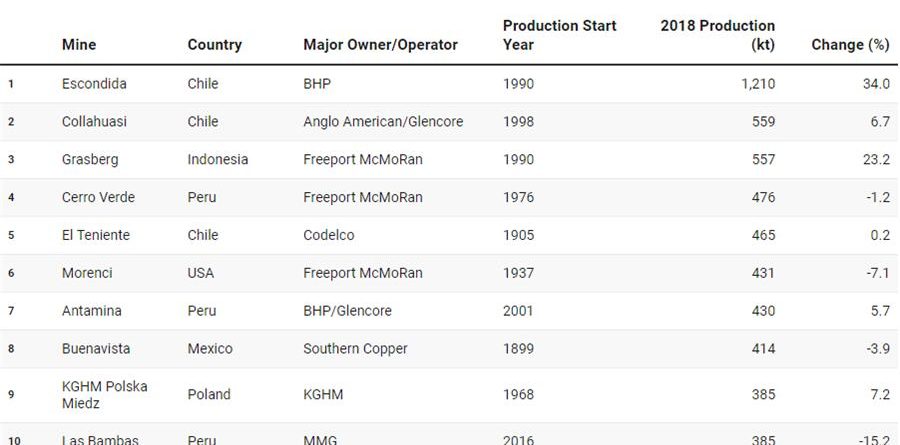
Task: Select the Grasberg row's Indonesia cell
Action: (217, 160)
